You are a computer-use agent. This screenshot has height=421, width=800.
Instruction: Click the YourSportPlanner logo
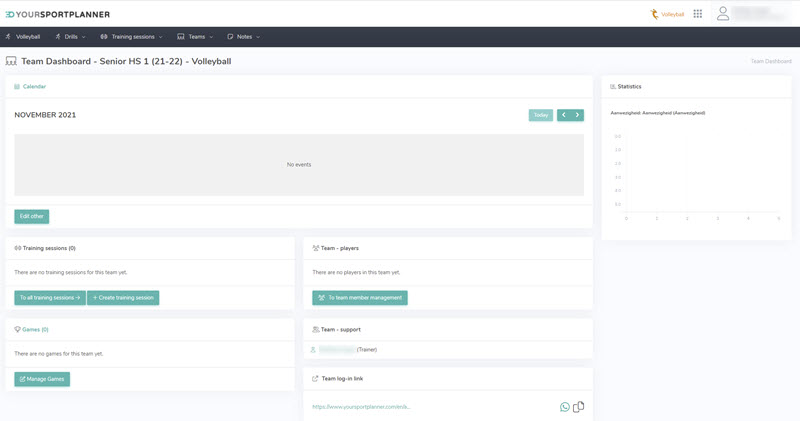[x=57, y=14]
